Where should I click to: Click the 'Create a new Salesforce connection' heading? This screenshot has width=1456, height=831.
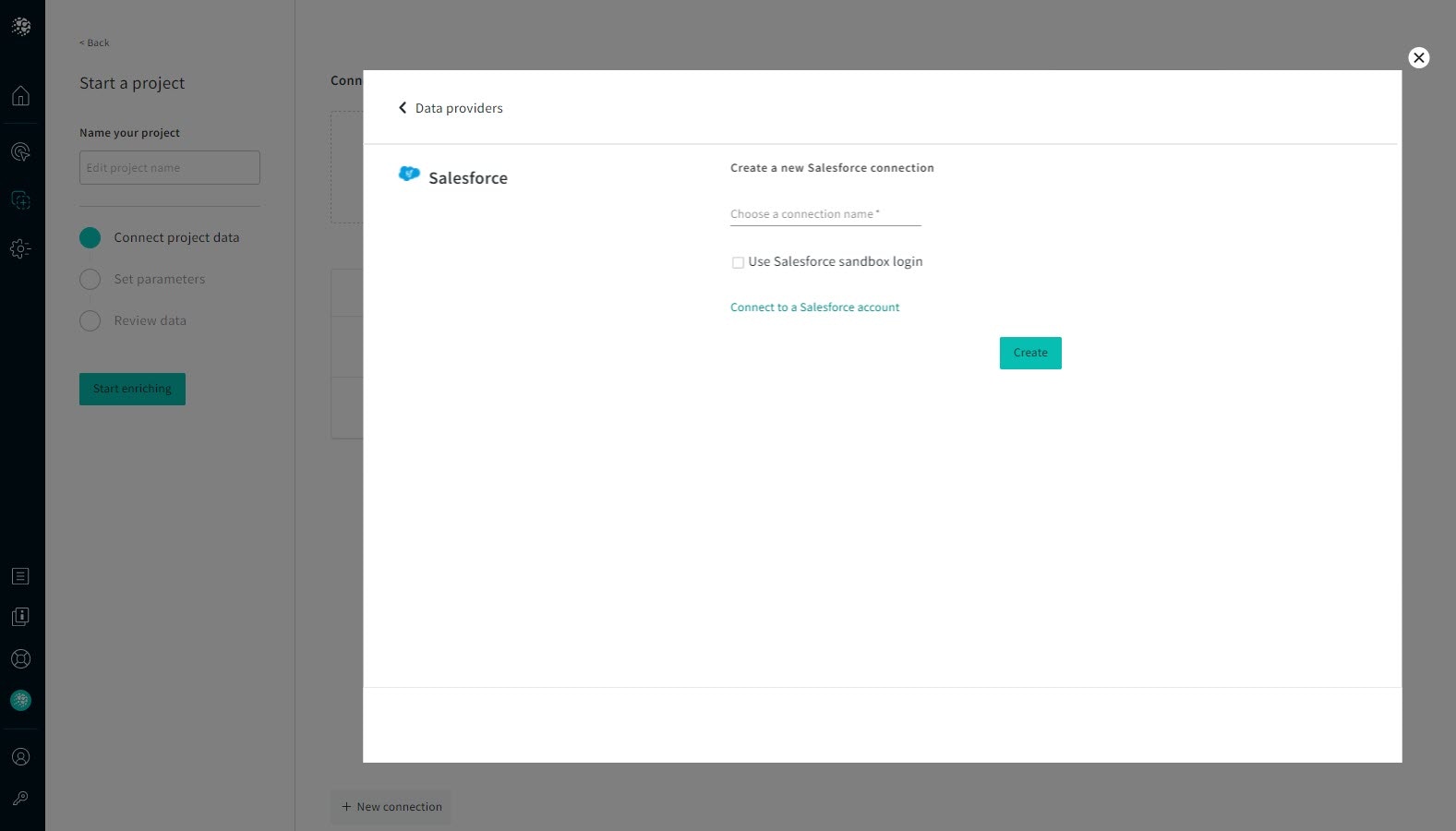pos(832,168)
